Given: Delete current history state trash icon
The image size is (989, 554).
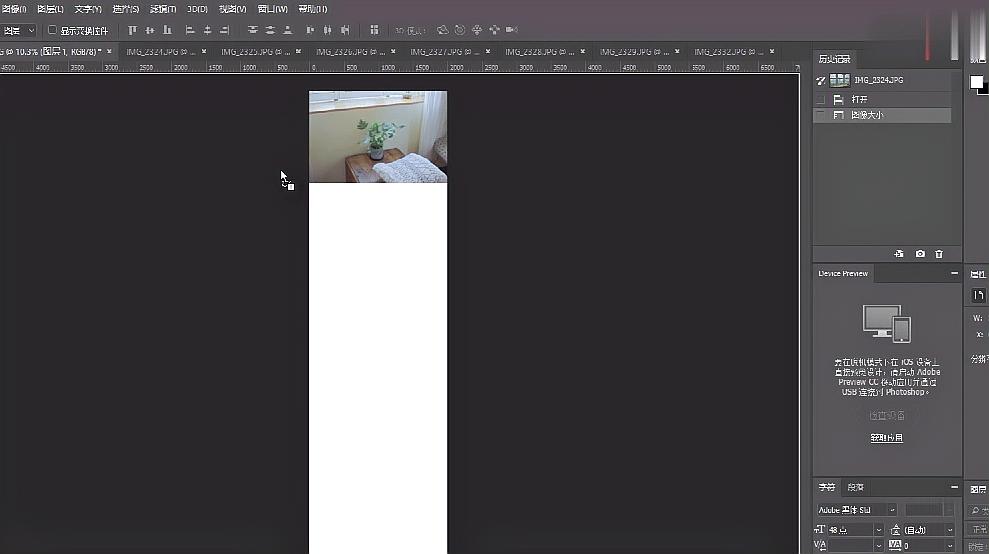Looking at the screenshot, I should 939,254.
